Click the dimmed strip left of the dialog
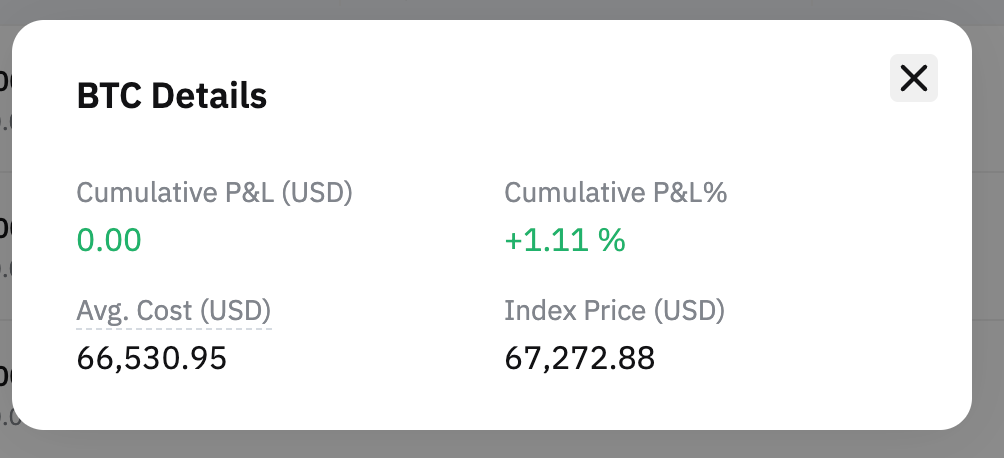 coord(5,230)
